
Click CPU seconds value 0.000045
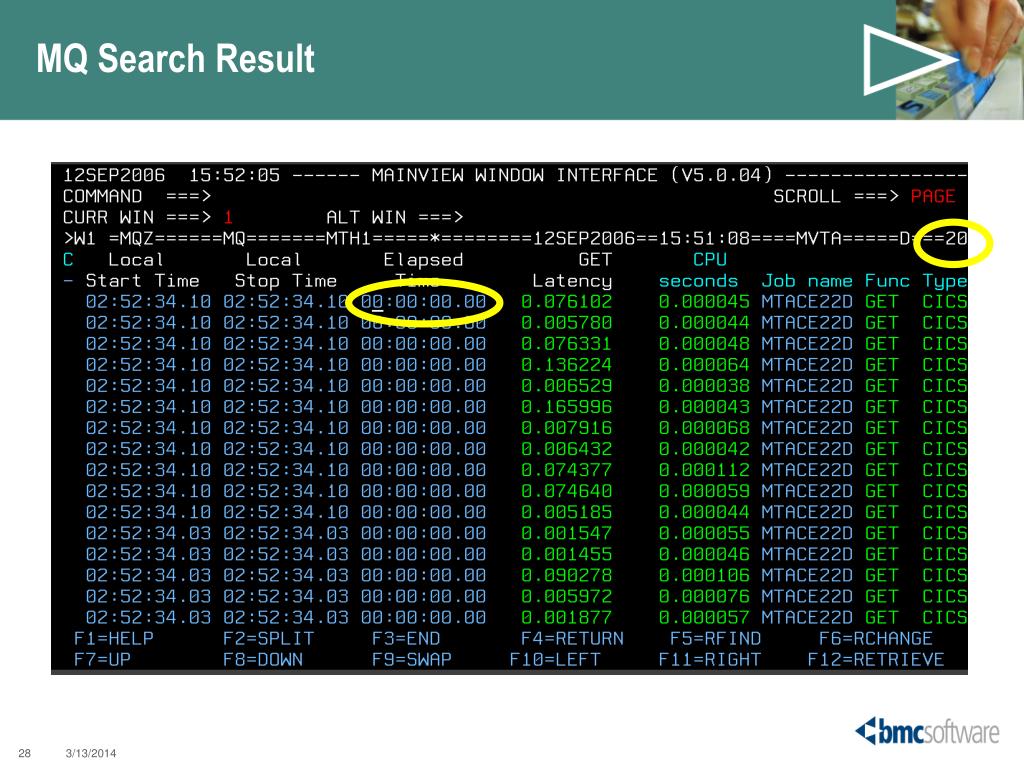click(704, 302)
